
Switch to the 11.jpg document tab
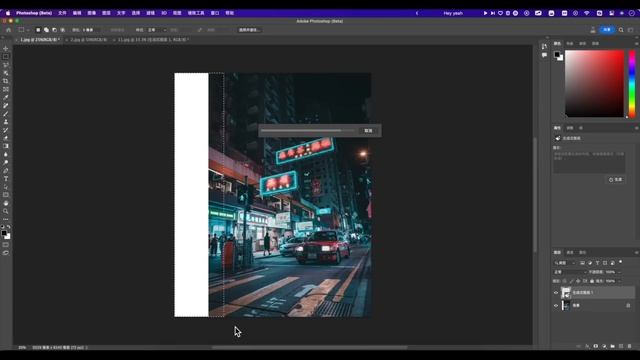[x=153, y=40]
